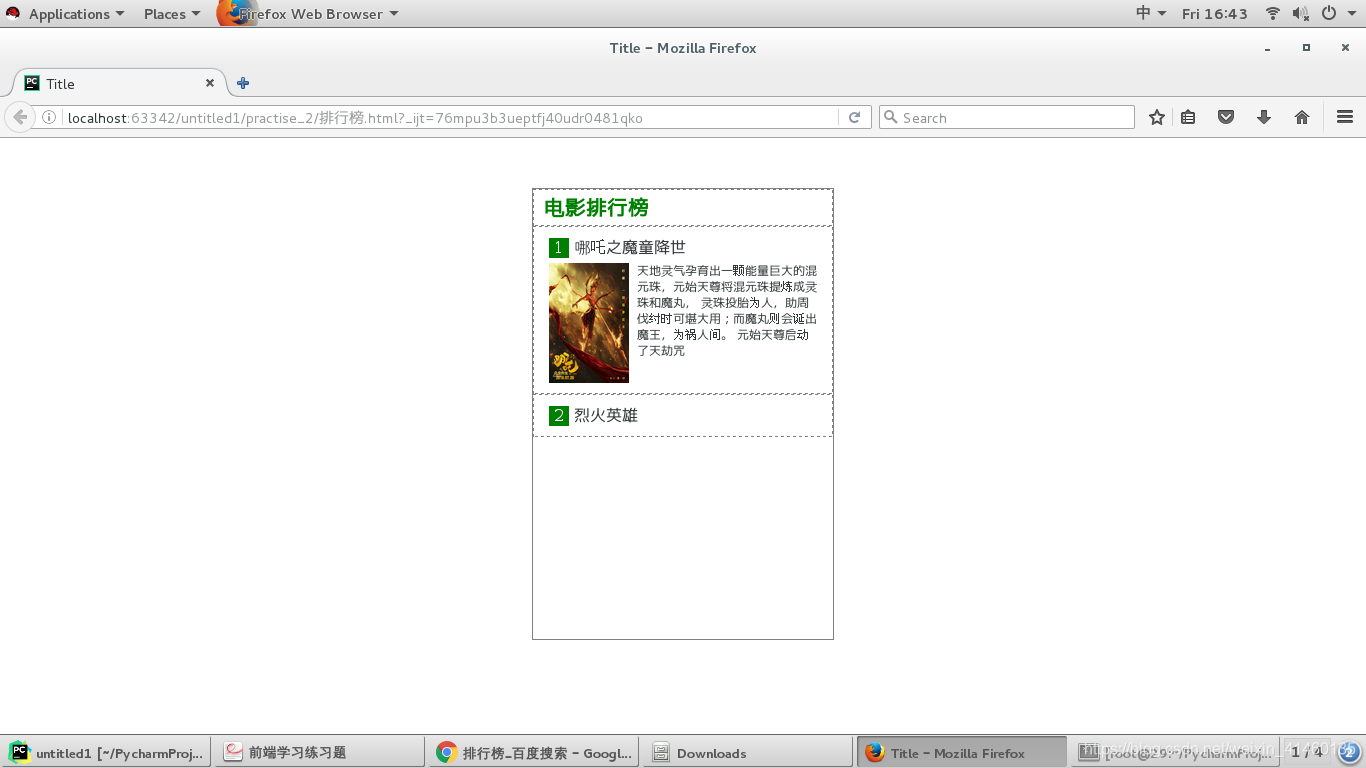Viewport: 1366px width, 768px height.
Task: Bookmark this page with the star icon
Action: coord(1157,118)
